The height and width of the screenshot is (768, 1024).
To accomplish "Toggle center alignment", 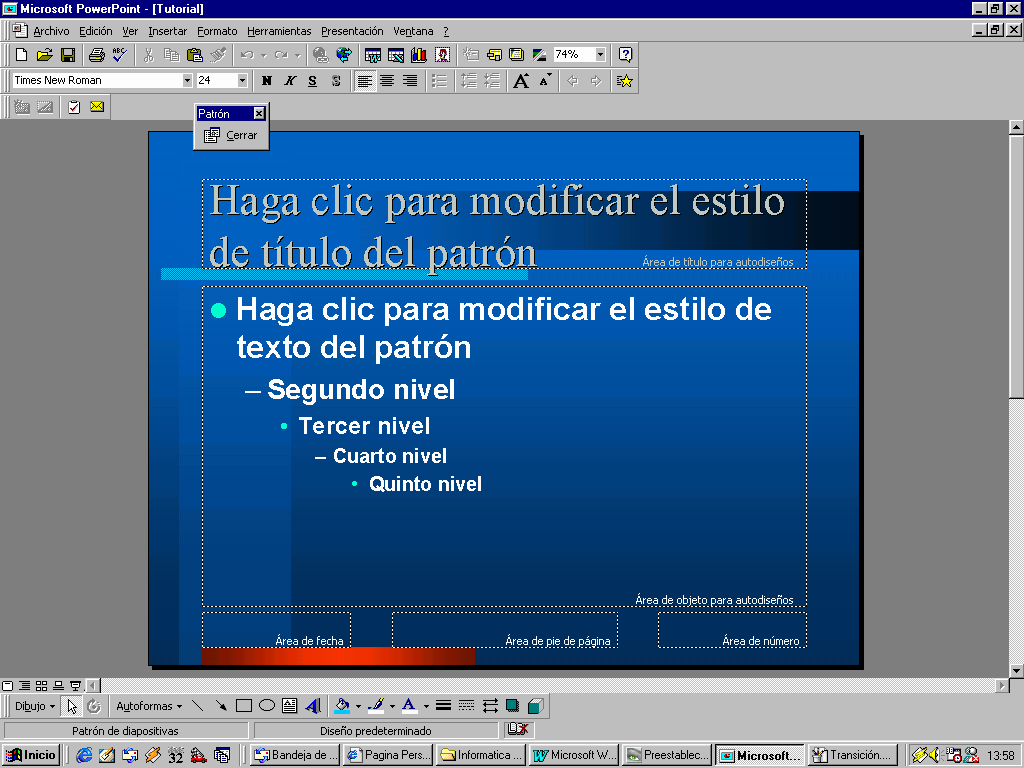I will [x=387, y=81].
